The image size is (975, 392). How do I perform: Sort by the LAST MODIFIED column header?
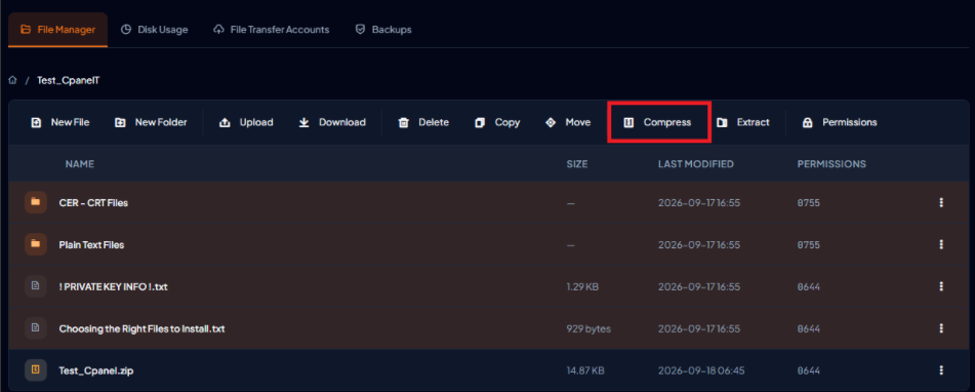click(x=696, y=164)
